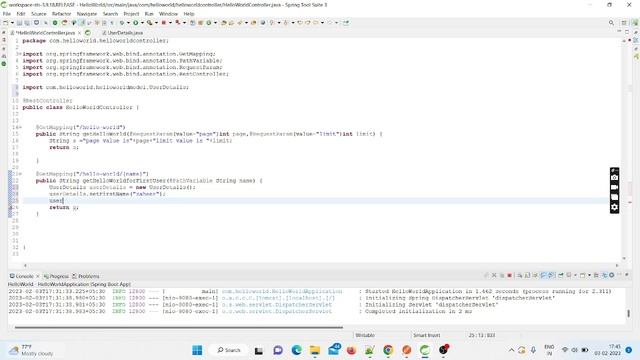The image size is (640, 360).
Task: Open the Refactor menu
Action: pyautogui.click(x=61, y=14)
